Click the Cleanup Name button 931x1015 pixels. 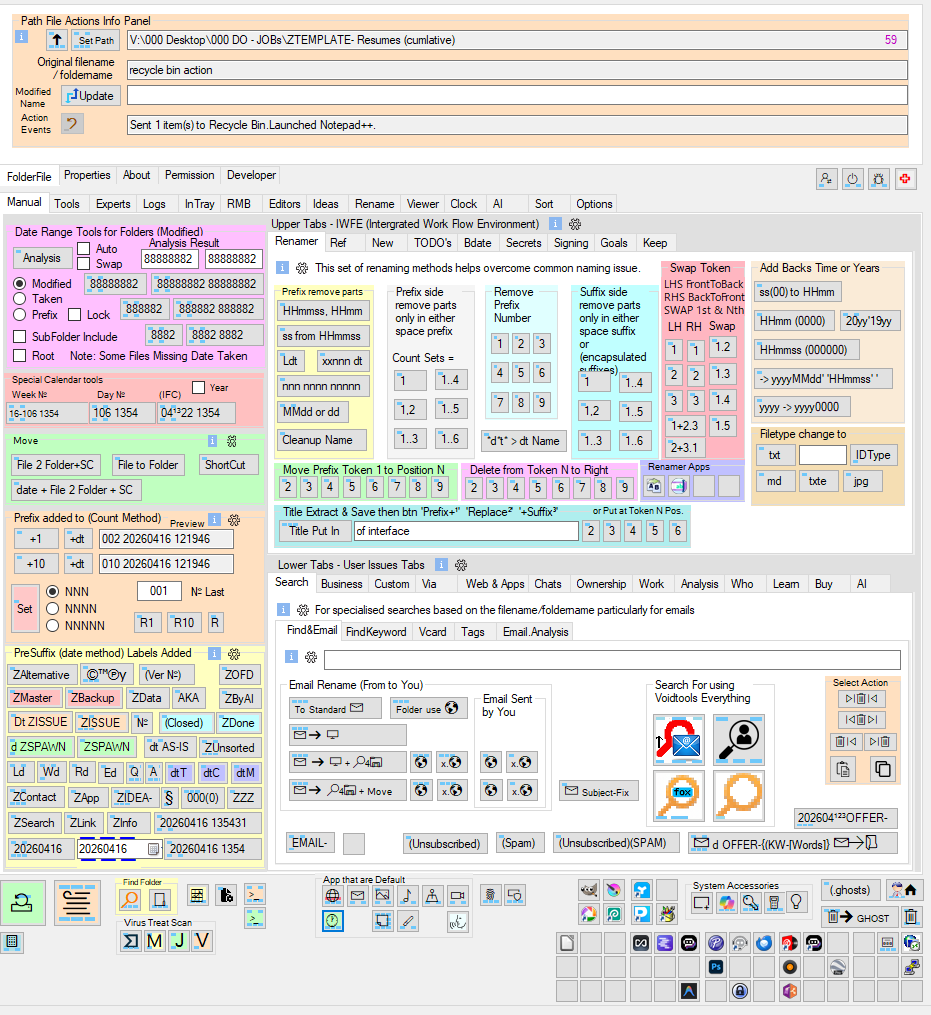(x=322, y=440)
